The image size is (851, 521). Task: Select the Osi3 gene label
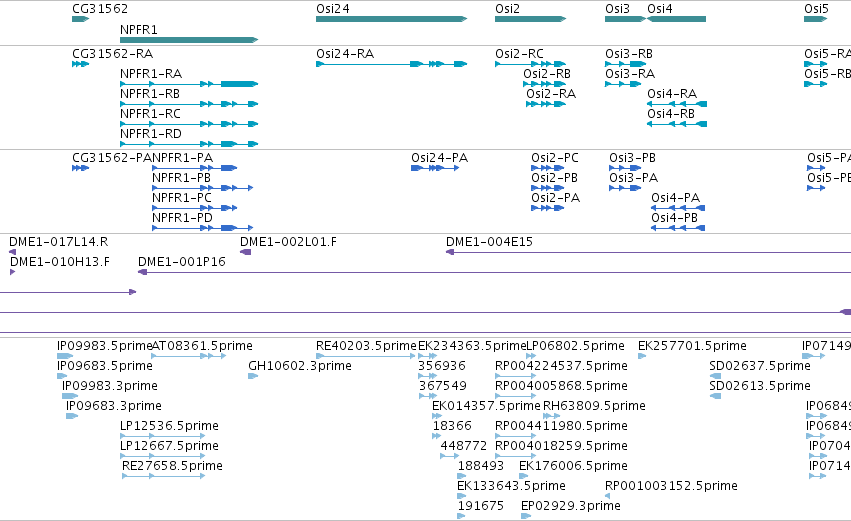(x=618, y=9)
